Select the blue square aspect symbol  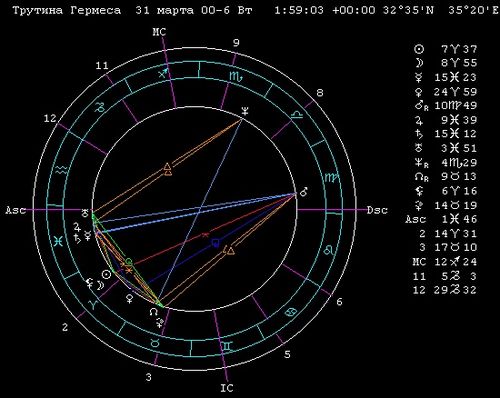216,243
